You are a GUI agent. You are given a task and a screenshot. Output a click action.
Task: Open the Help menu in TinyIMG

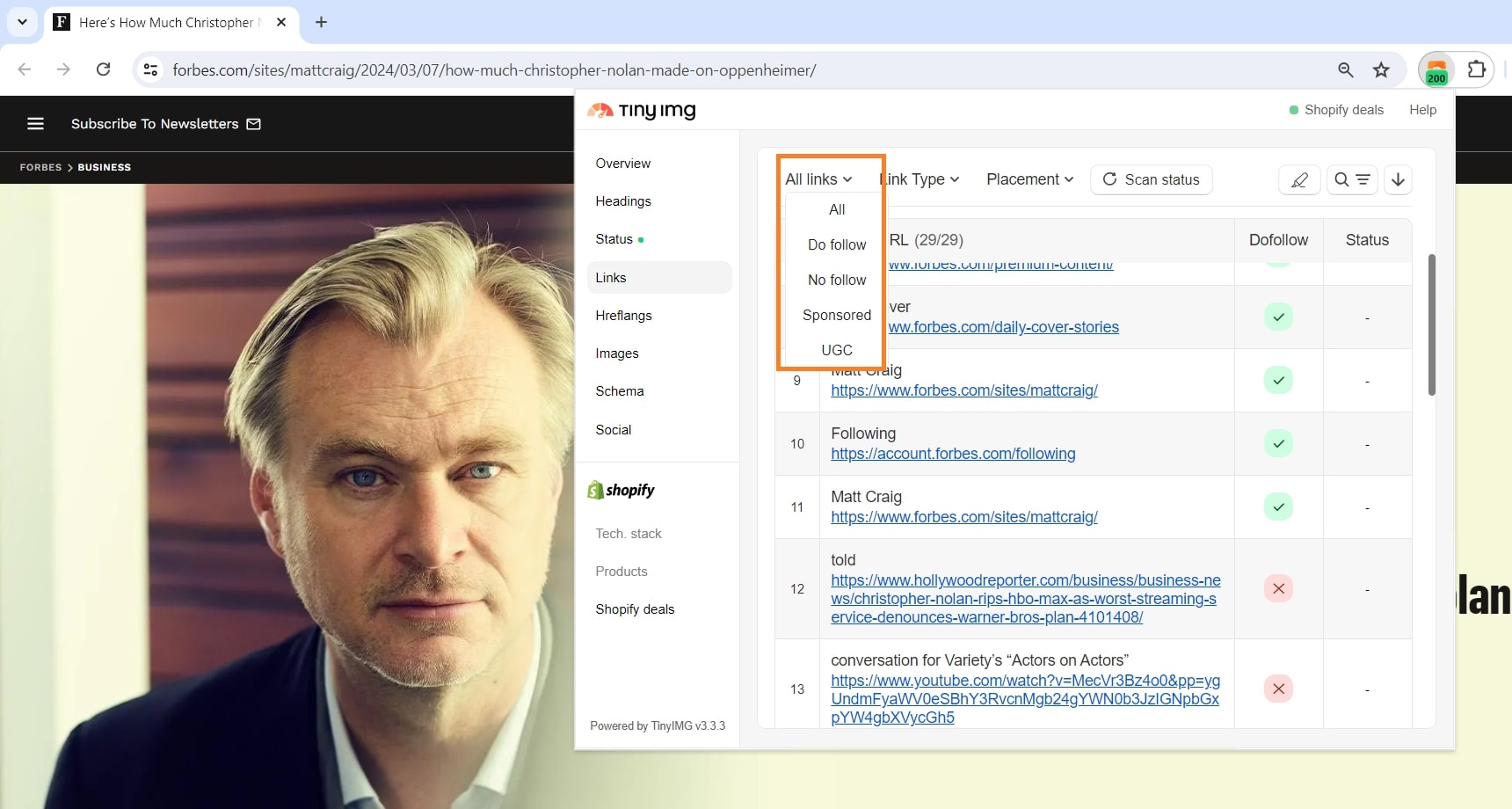1422,110
